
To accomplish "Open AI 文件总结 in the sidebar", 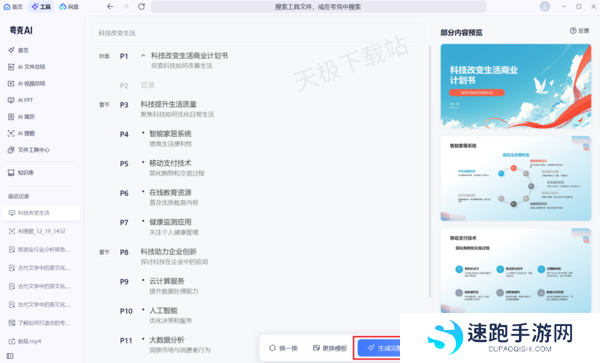I will click(x=26, y=67).
